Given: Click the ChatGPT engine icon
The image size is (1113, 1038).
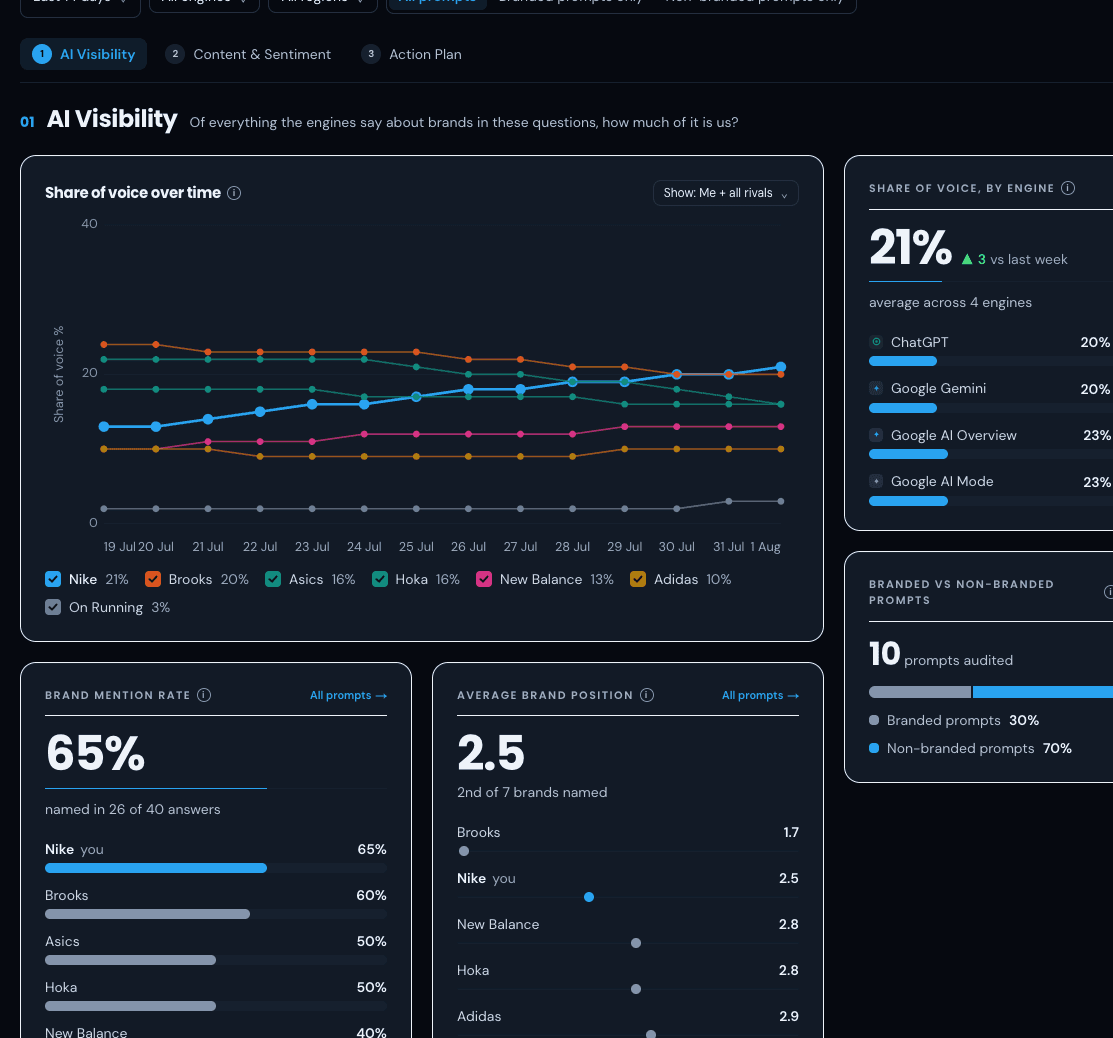Looking at the screenshot, I should pyautogui.click(x=877, y=342).
